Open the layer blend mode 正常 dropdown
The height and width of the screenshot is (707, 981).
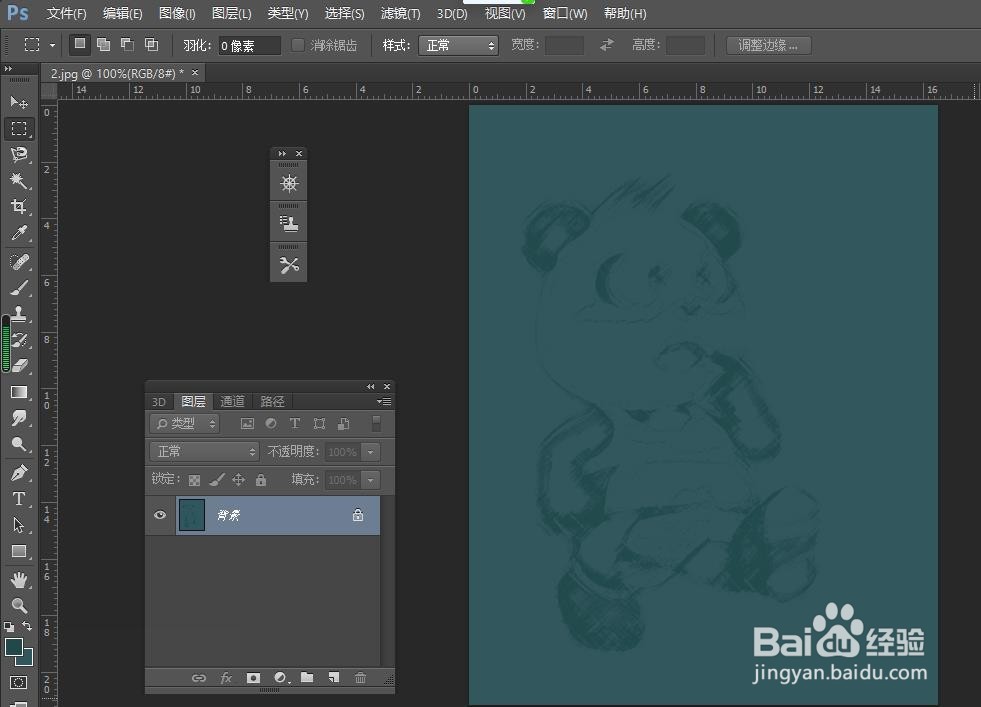coord(204,451)
